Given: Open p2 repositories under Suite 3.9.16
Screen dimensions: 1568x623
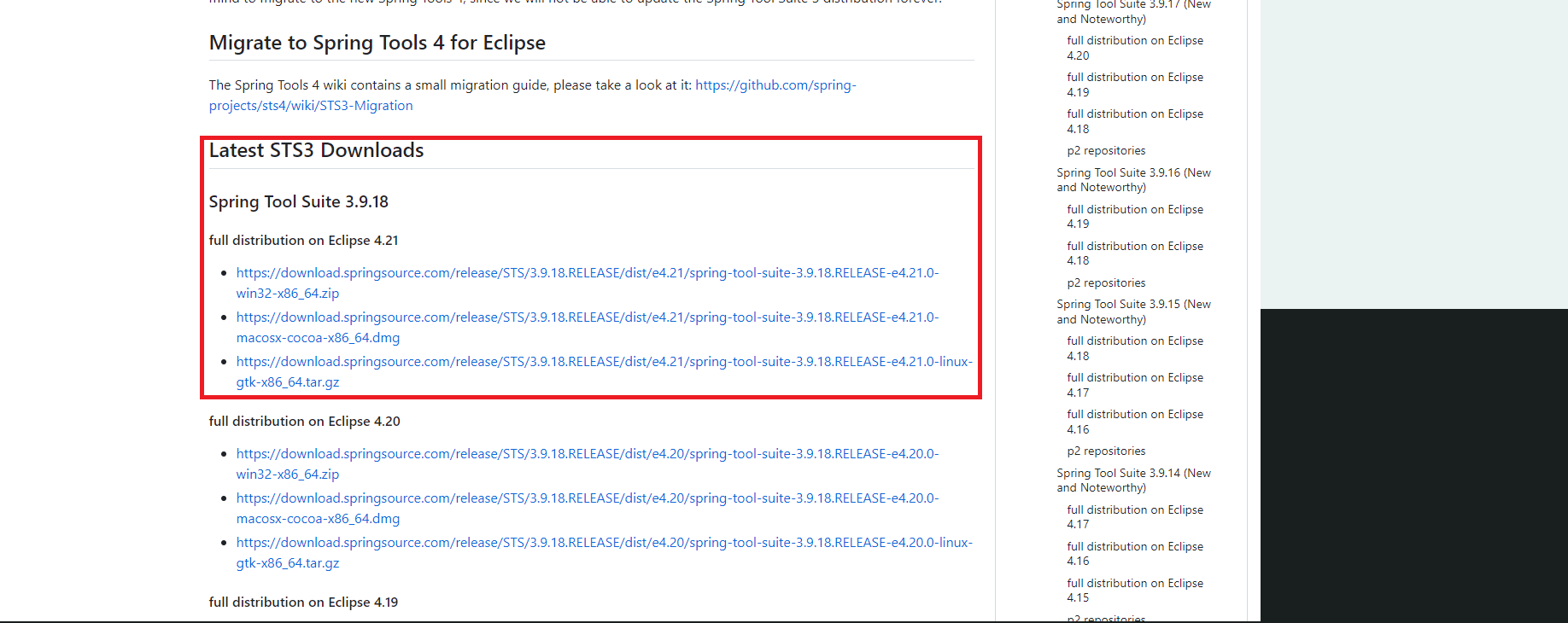Looking at the screenshot, I should click(x=1106, y=283).
